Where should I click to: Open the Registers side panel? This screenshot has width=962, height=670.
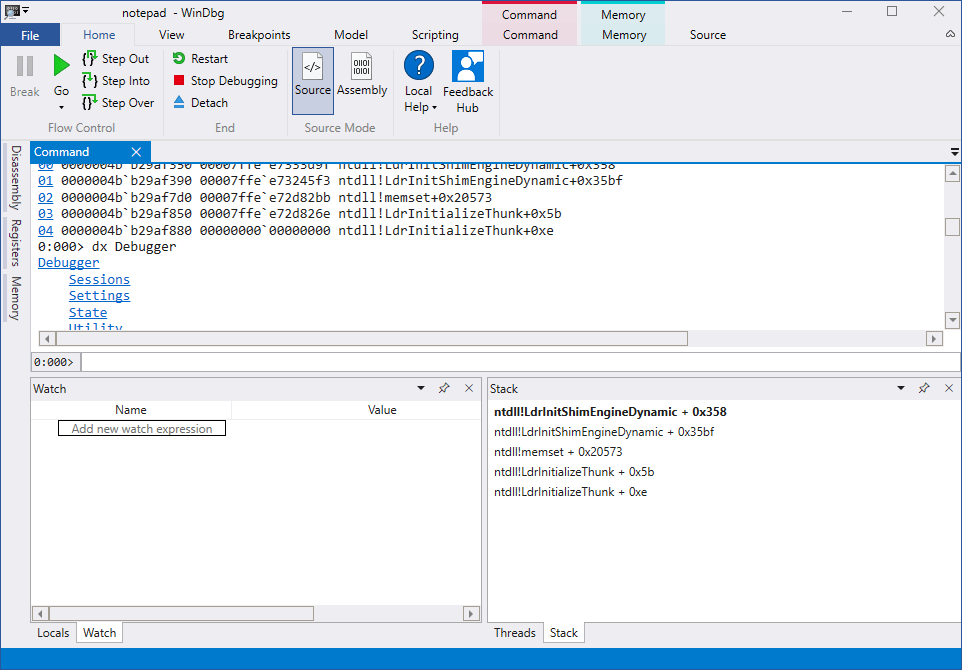point(16,242)
